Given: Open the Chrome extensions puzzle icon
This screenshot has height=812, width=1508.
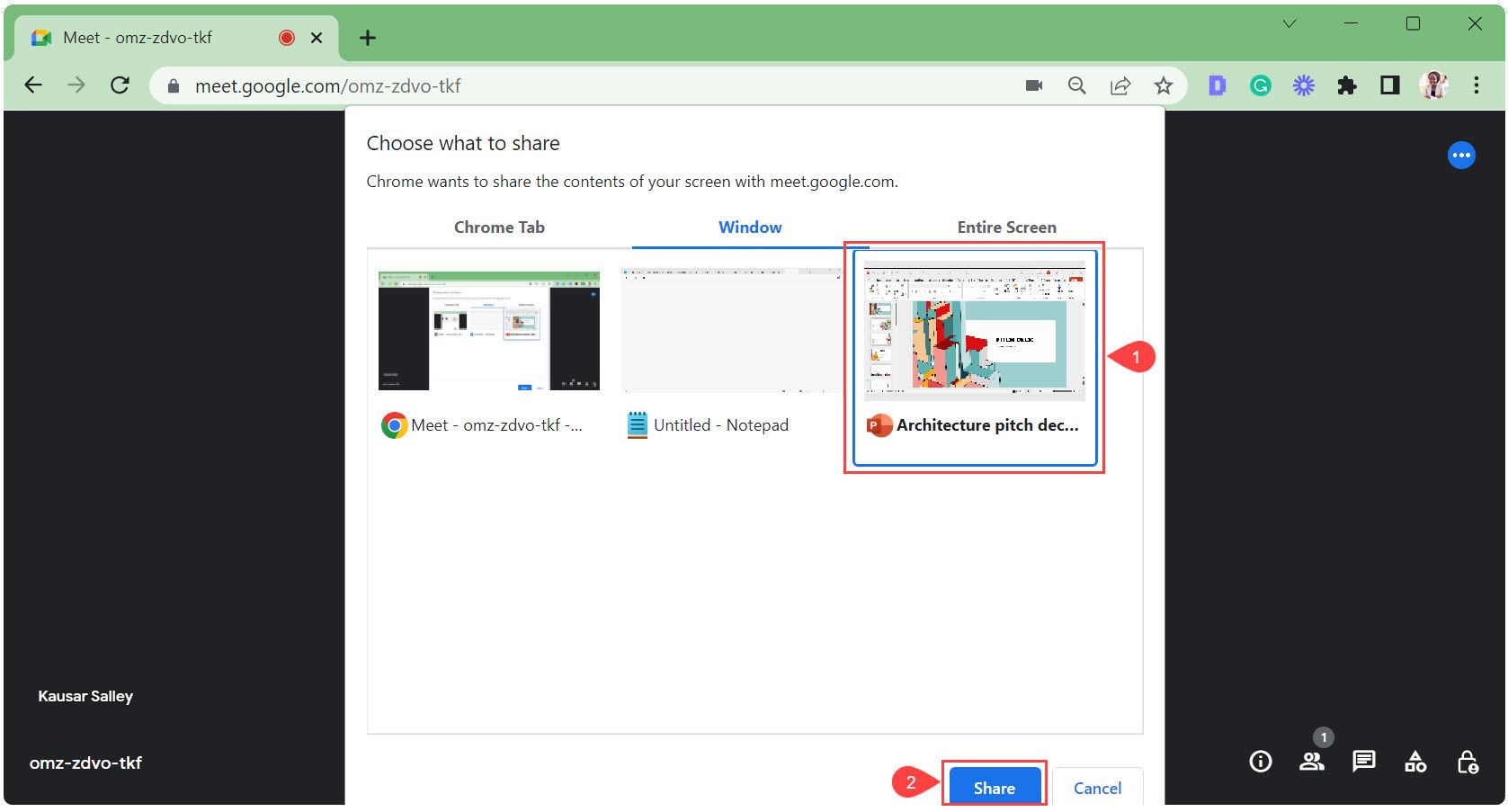Looking at the screenshot, I should point(1348,85).
